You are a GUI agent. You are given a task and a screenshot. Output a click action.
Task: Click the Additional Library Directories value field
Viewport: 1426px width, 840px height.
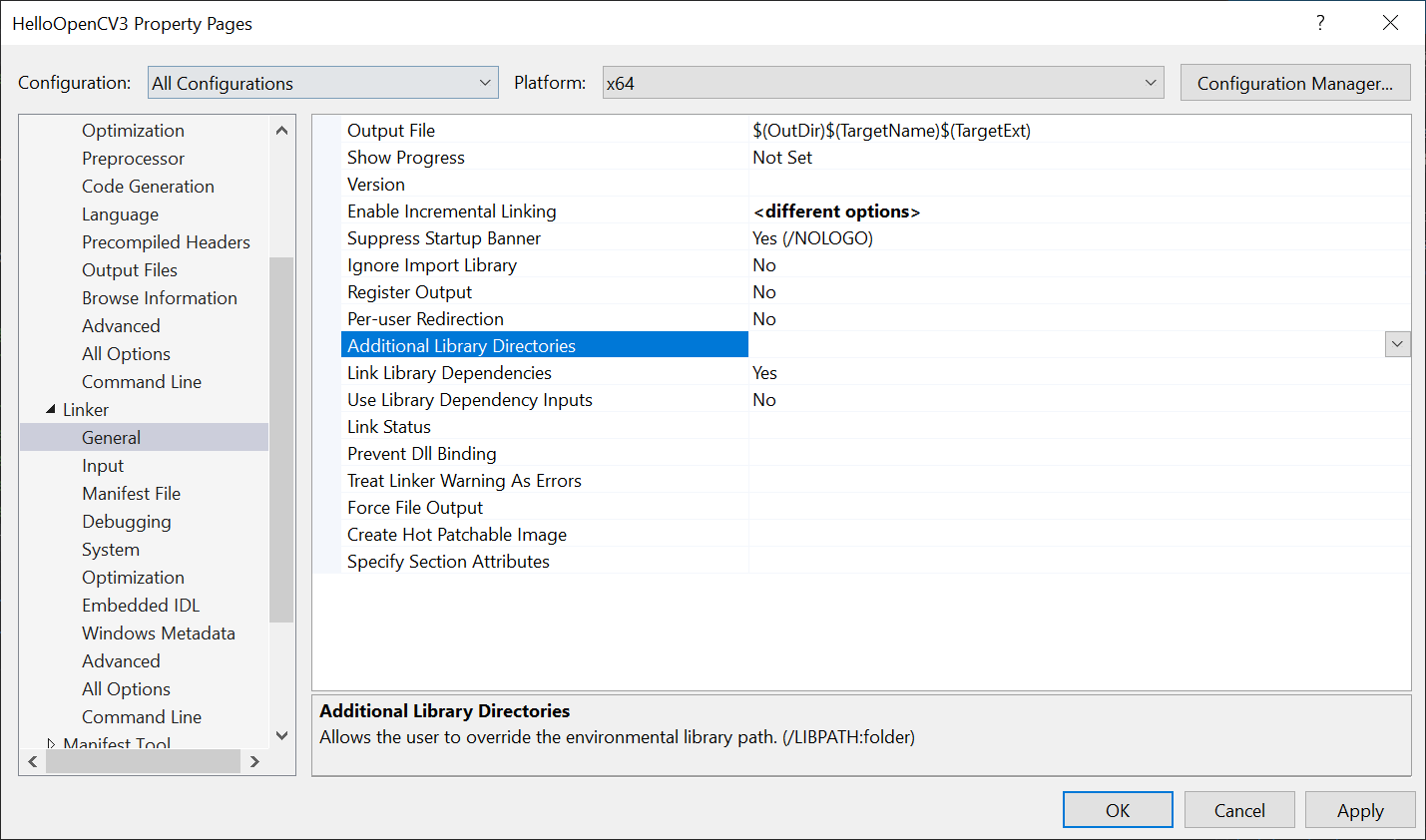1067,345
